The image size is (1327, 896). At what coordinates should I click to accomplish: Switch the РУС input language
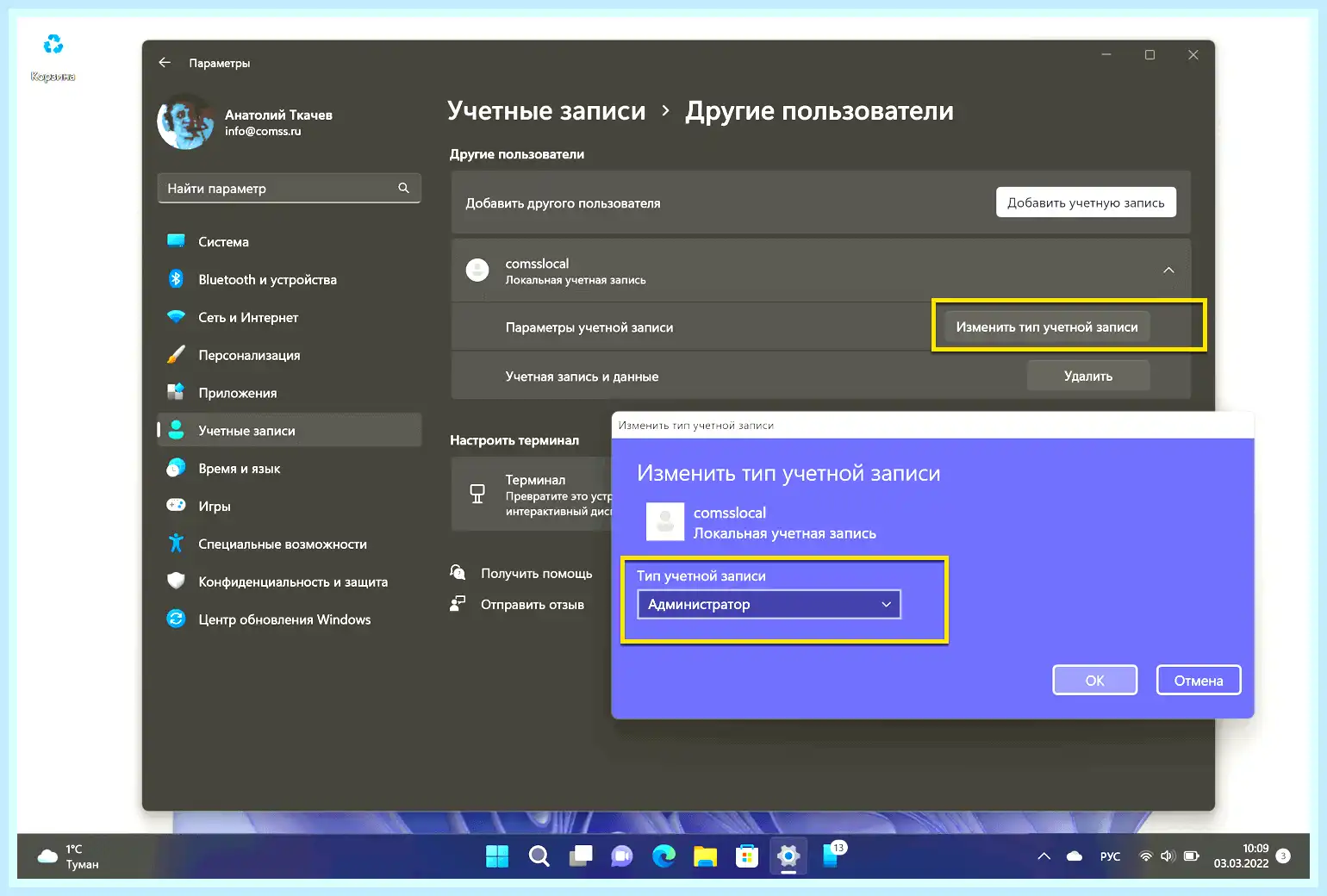(1110, 856)
